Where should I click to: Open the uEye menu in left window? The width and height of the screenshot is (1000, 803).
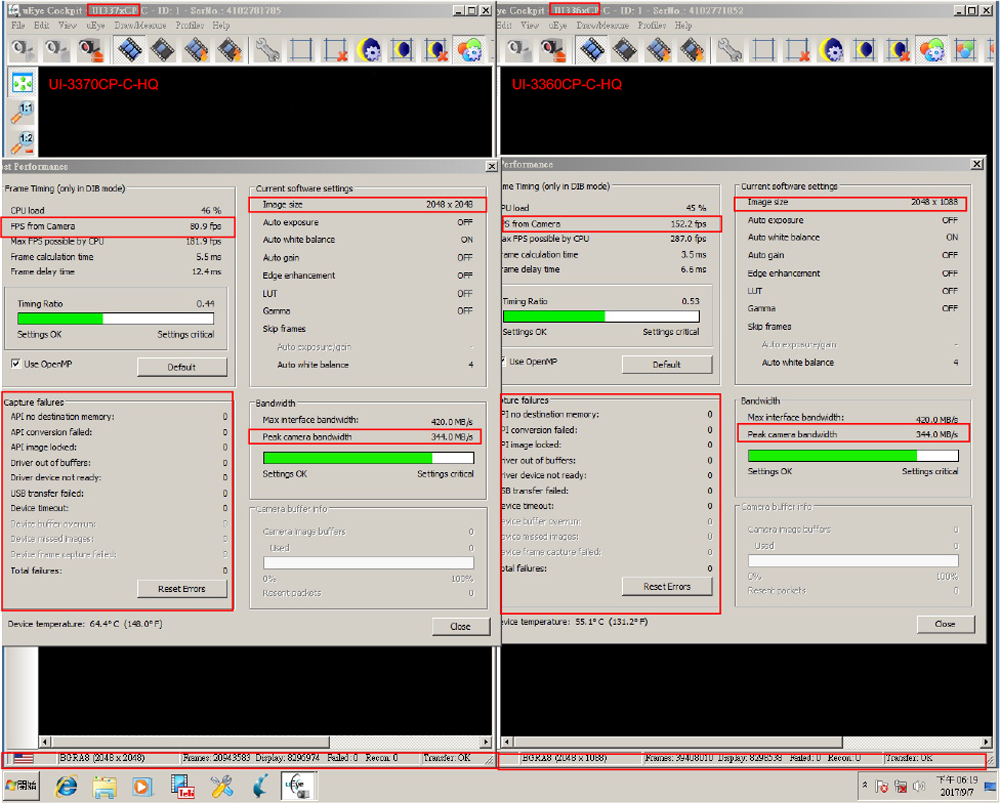[x=95, y=25]
